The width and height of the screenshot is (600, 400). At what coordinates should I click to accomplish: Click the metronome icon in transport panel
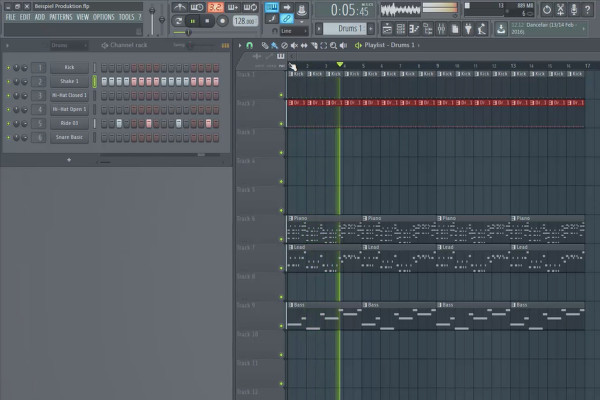tap(179, 7)
